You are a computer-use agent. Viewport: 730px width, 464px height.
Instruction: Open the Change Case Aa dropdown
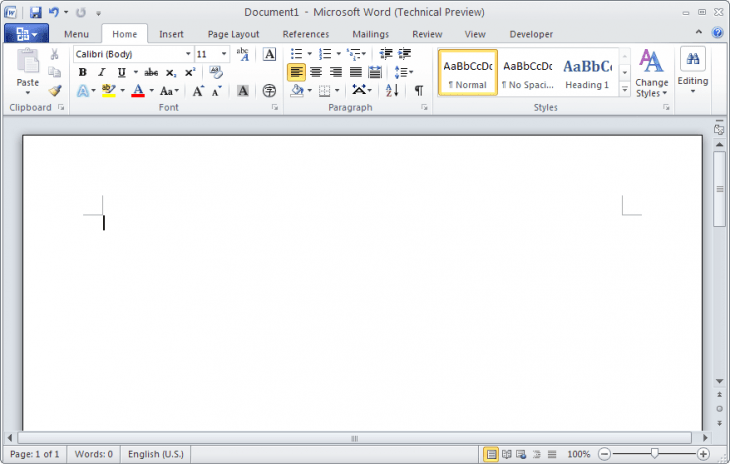[x=169, y=91]
